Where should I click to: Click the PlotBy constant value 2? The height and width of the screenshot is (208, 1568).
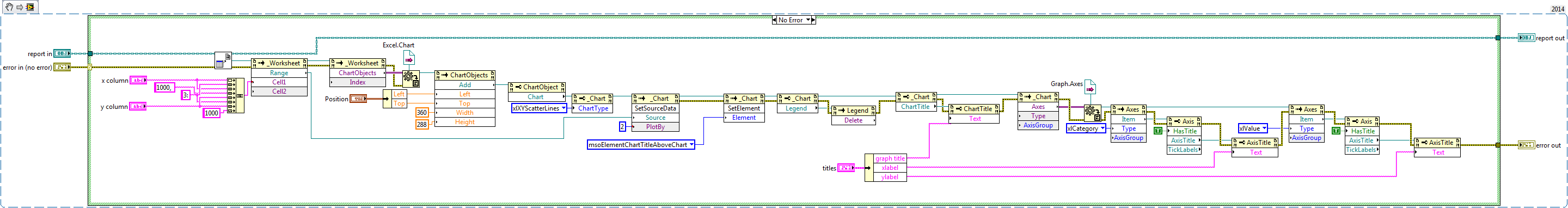(622, 126)
